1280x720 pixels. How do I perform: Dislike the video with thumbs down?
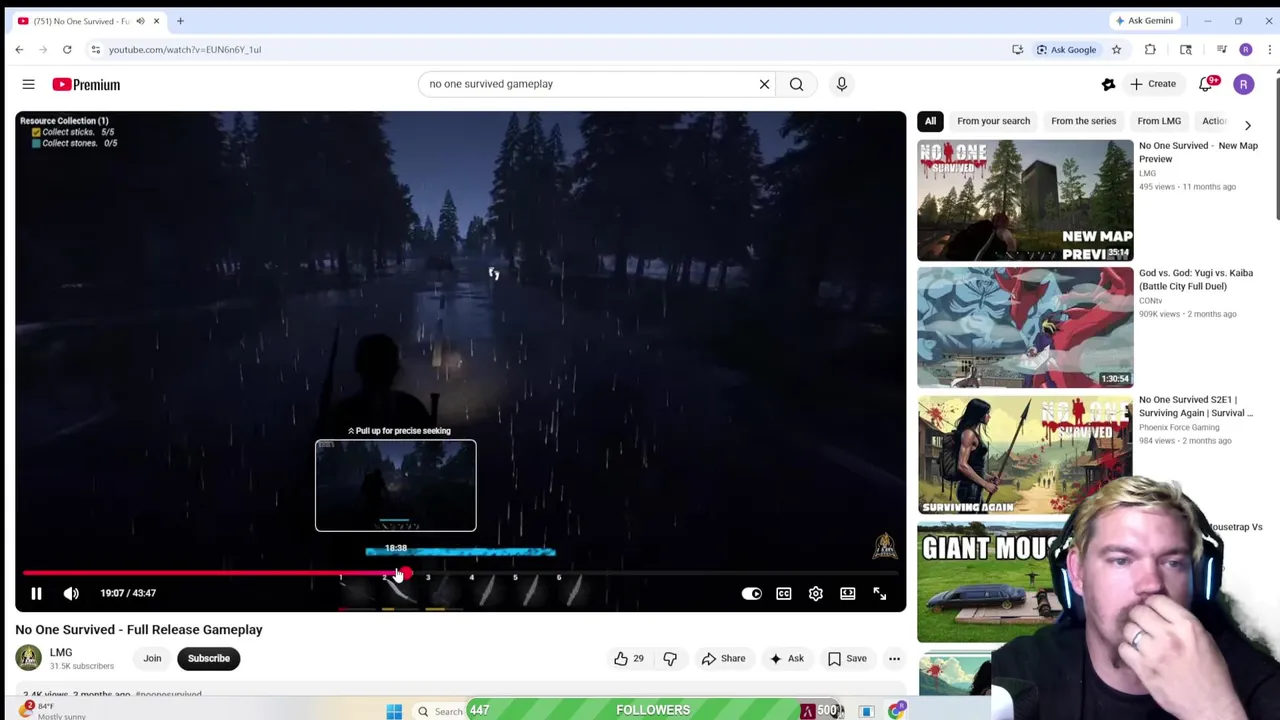pyautogui.click(x=670, y=658)
